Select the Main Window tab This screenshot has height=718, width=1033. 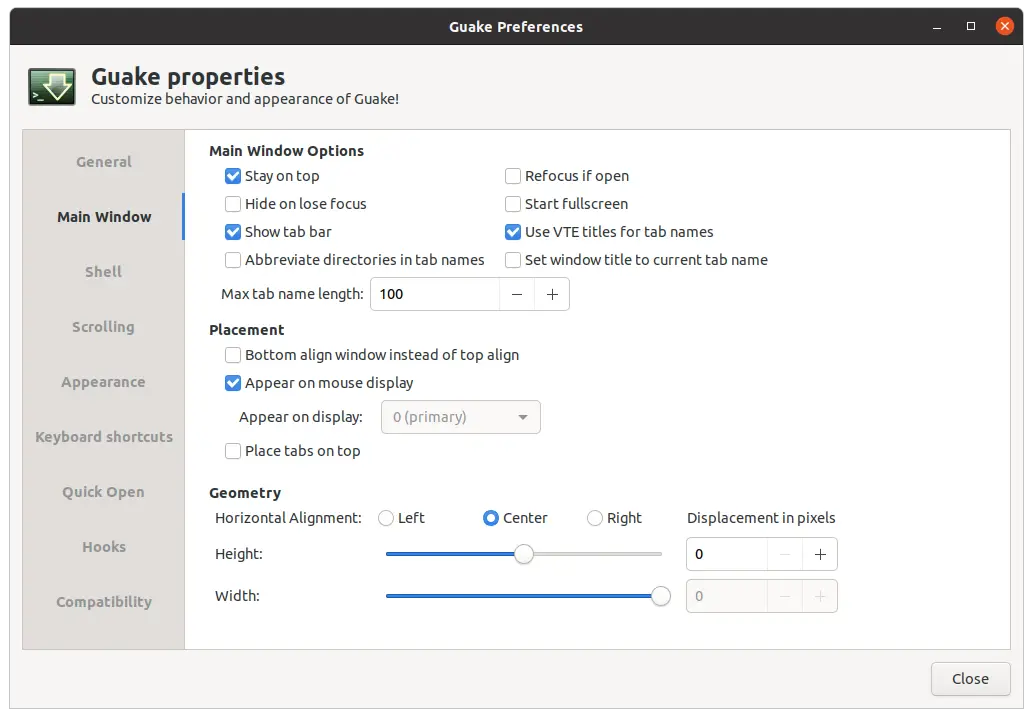(103, 217)
